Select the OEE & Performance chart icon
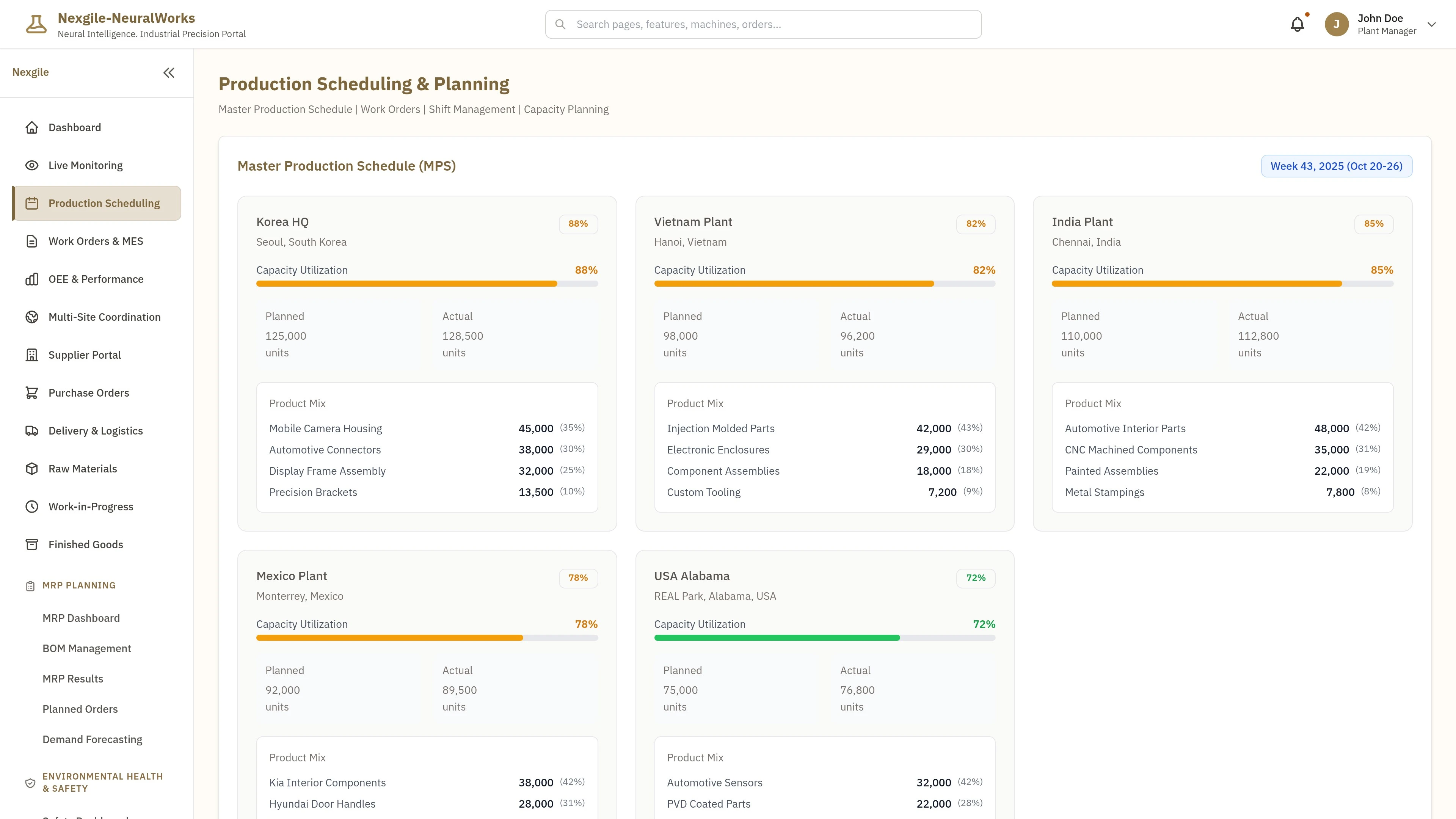This screenshot has width=1456, height=819. [x=31, y=279]
